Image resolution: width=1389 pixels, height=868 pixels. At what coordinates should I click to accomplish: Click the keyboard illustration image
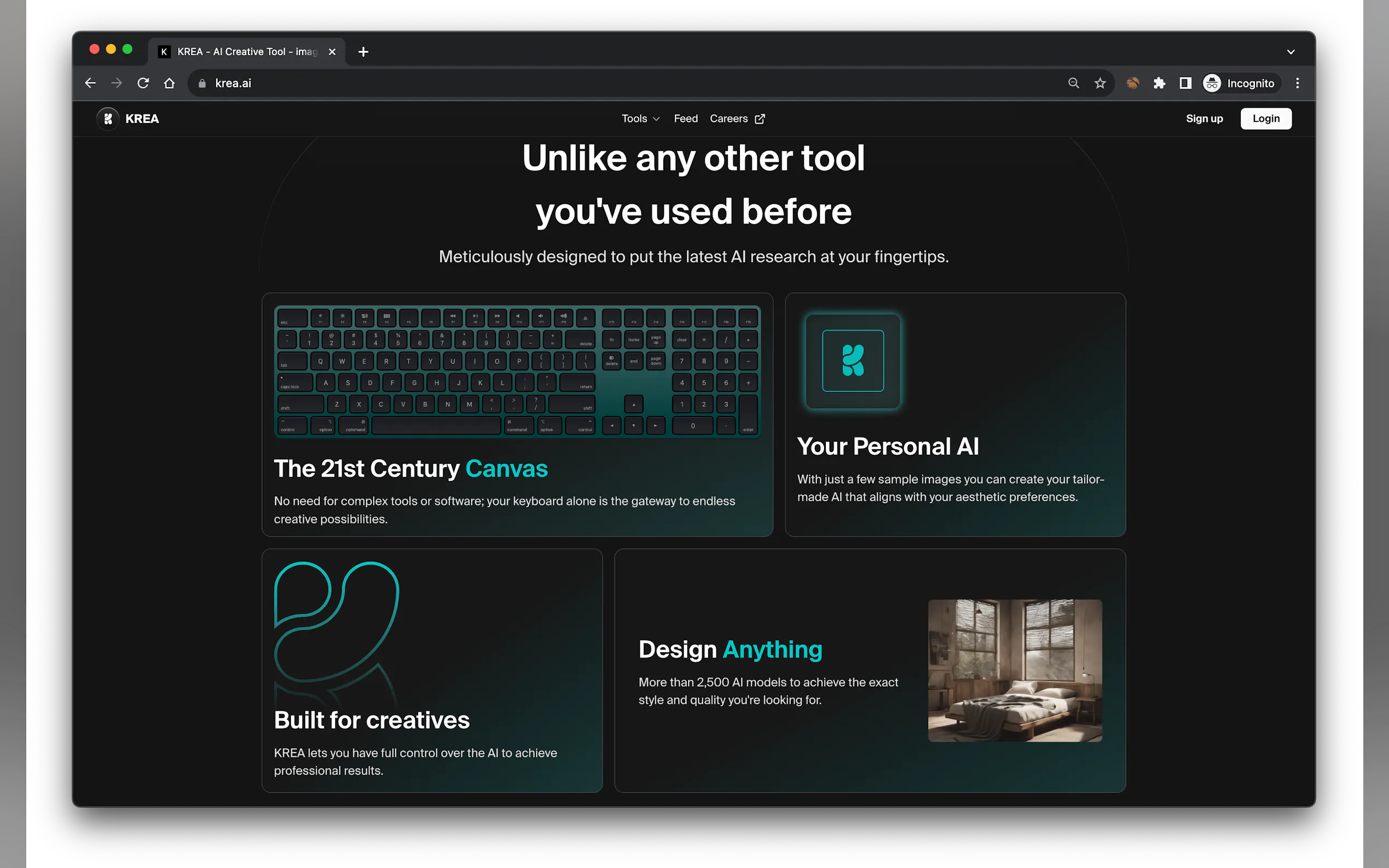coord(517,372)
